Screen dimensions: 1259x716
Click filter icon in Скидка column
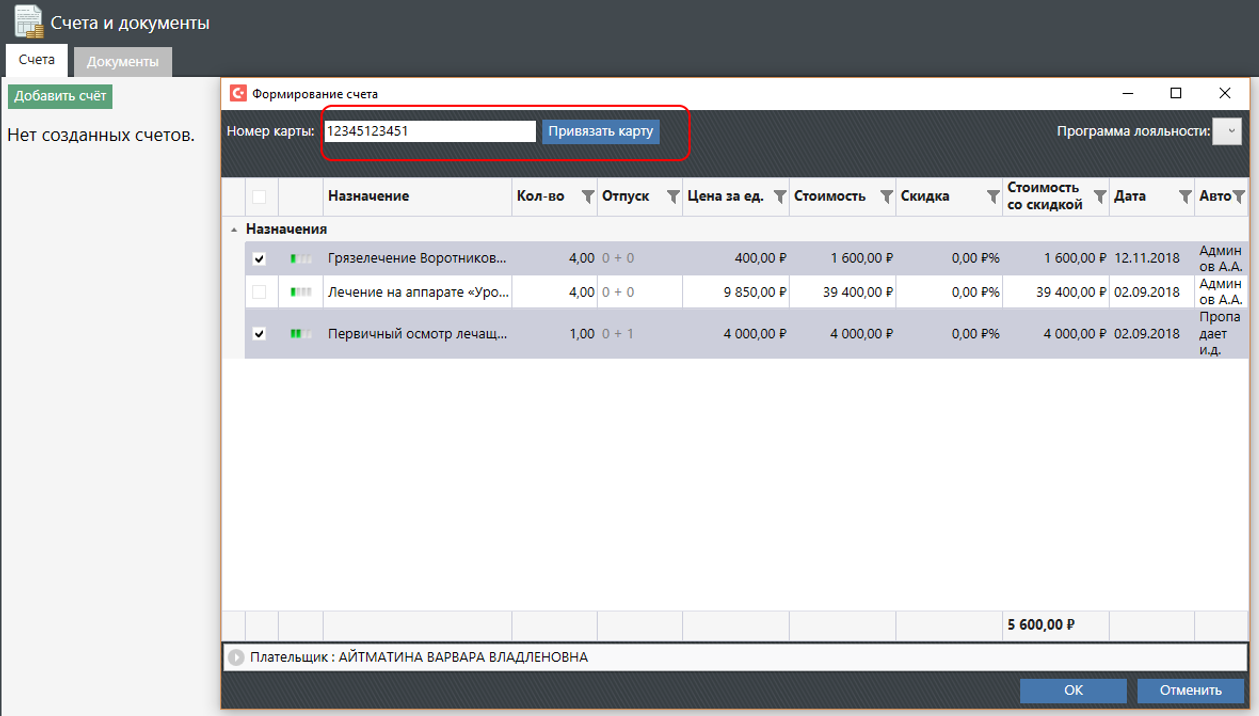(993, 197)
